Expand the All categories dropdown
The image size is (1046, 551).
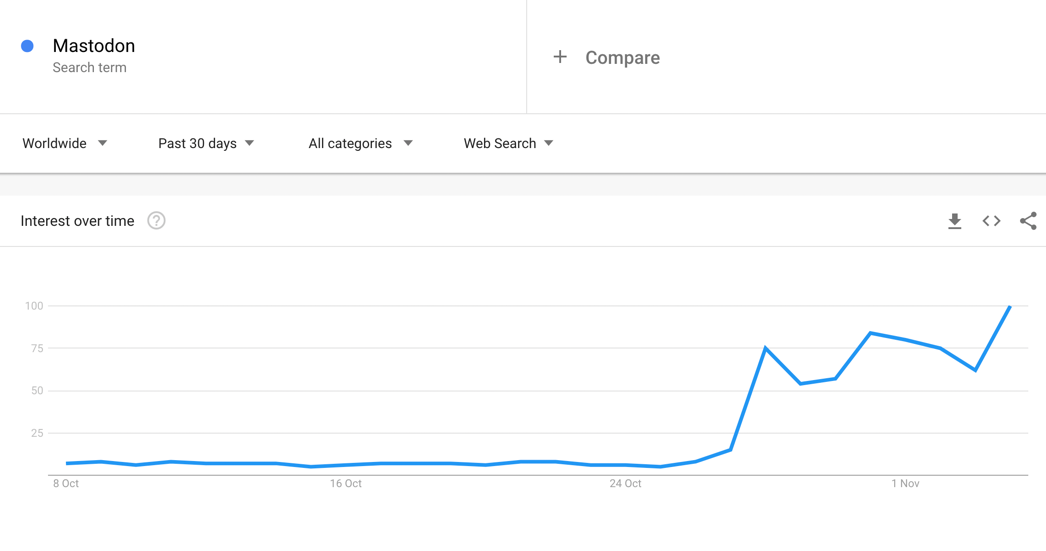coord(360,143)
